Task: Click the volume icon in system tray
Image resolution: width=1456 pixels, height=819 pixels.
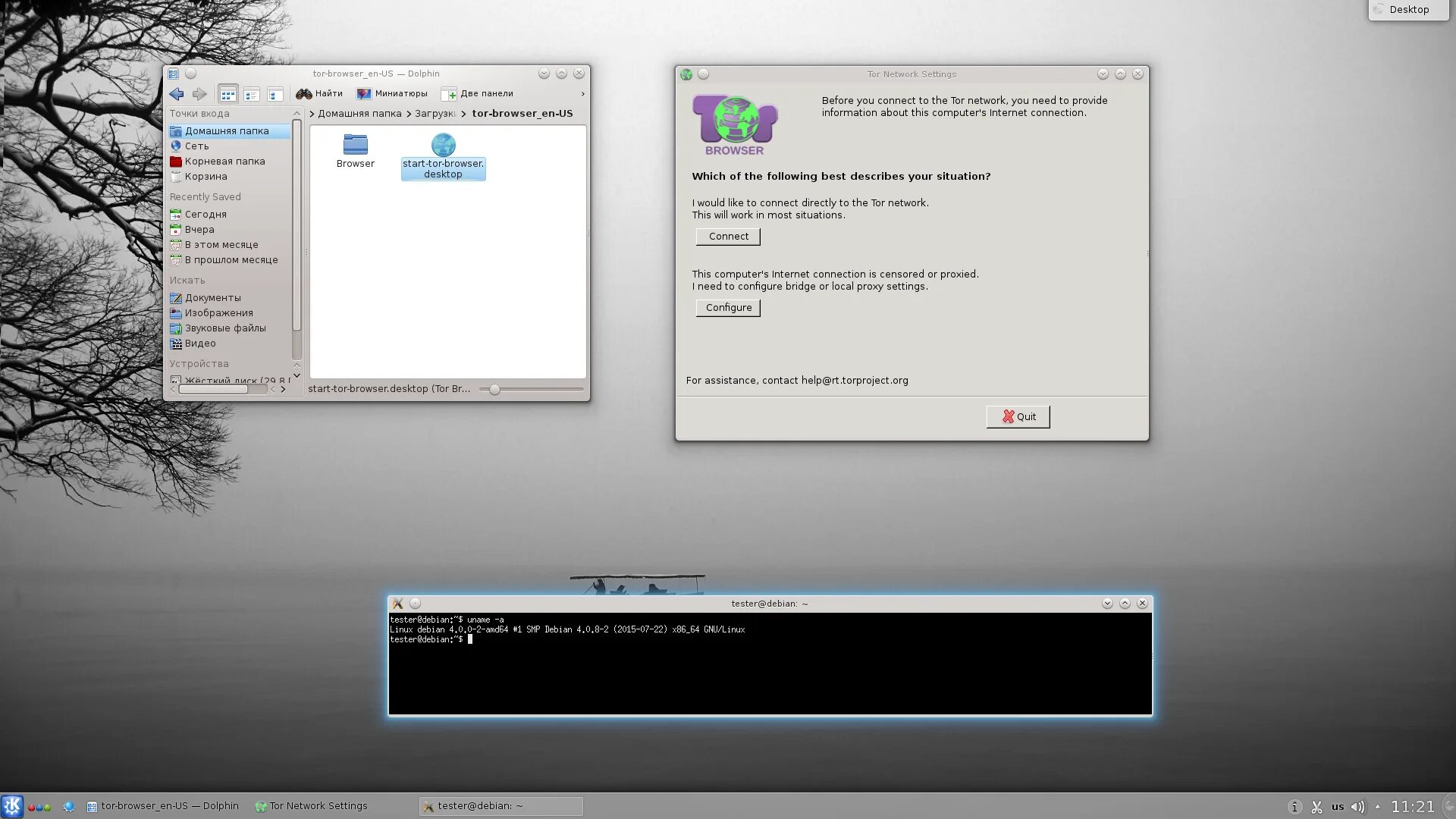Action: [x=1357, y=807]
